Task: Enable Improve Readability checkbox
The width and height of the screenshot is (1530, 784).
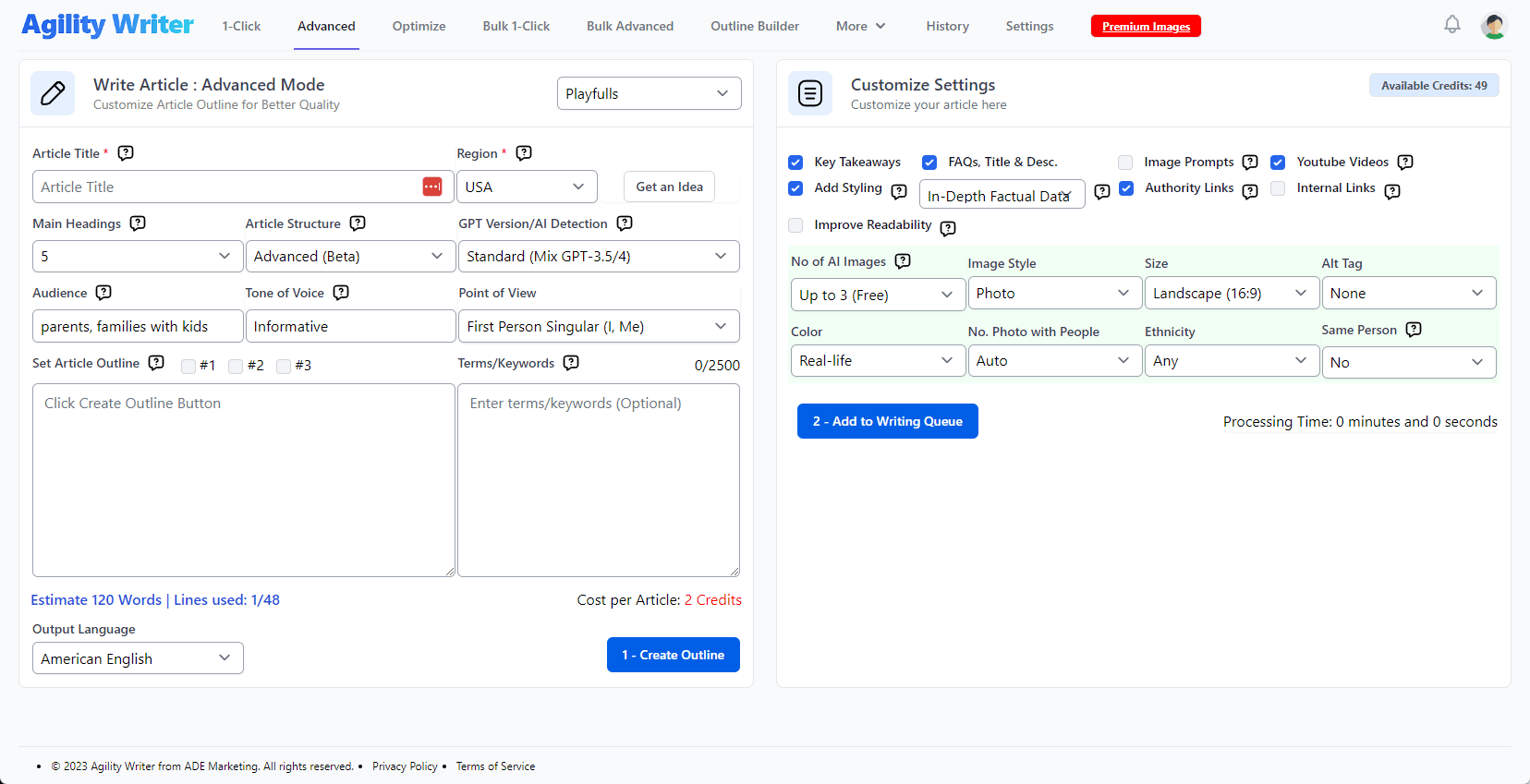Action: [795, 225]
